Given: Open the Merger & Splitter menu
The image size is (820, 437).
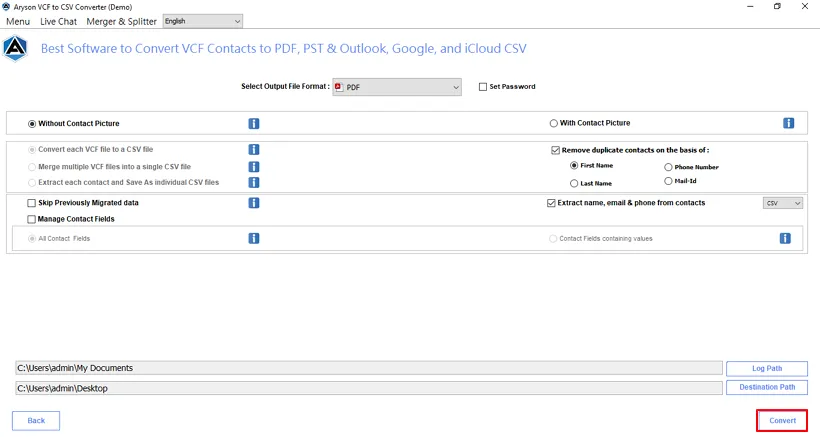Looking at the screenshot, I should [121, 21].
